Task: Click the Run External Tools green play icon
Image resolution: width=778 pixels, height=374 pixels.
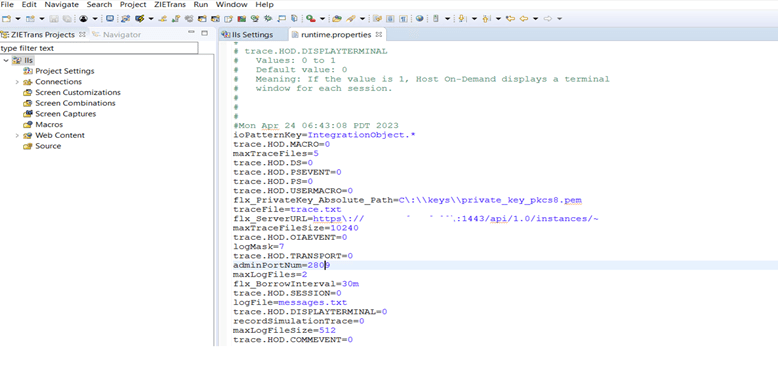Action: [x=311, y=19]
